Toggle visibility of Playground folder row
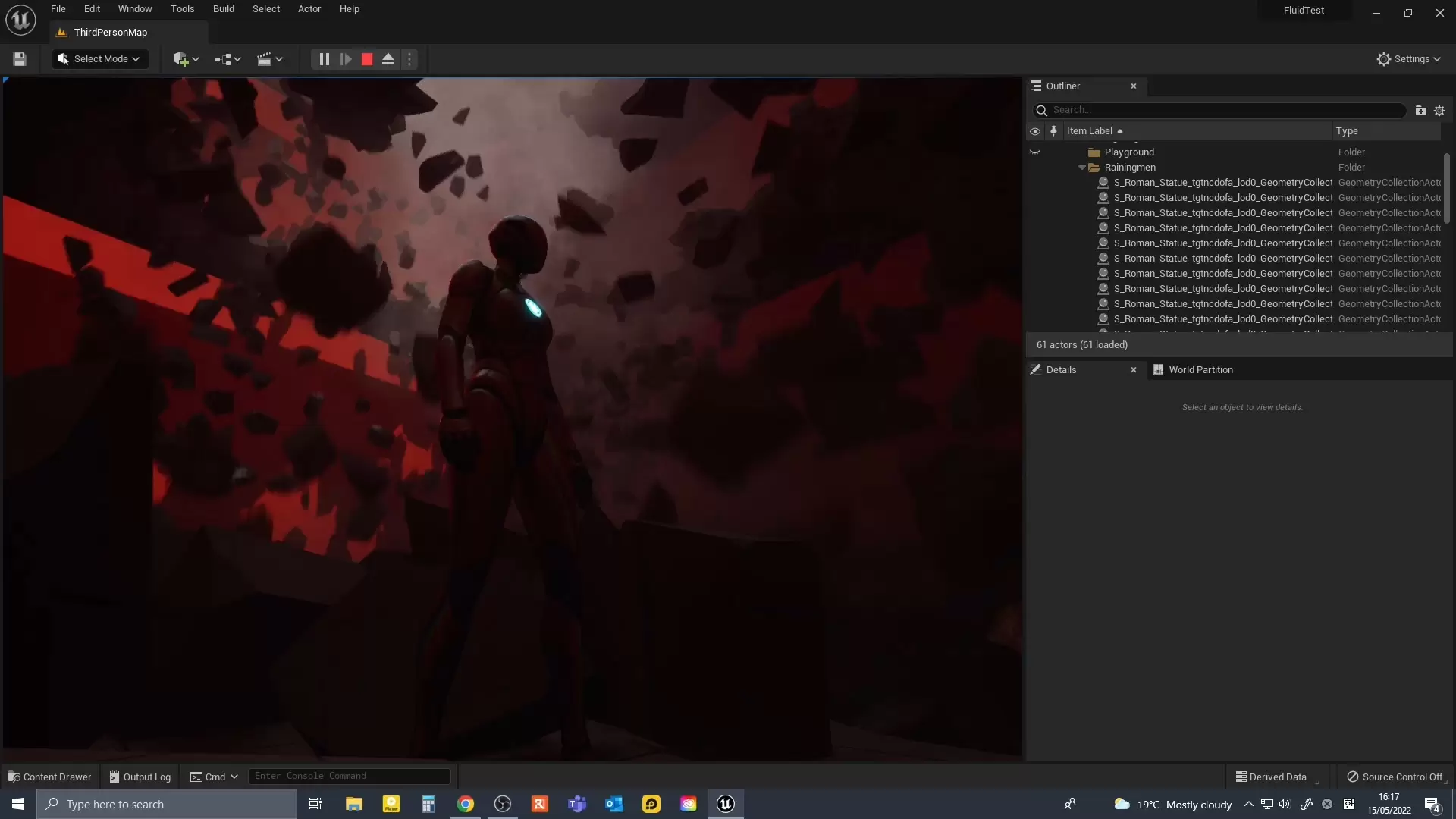The height and width of the screenshot is (819, 1456). pos(1035,152)
